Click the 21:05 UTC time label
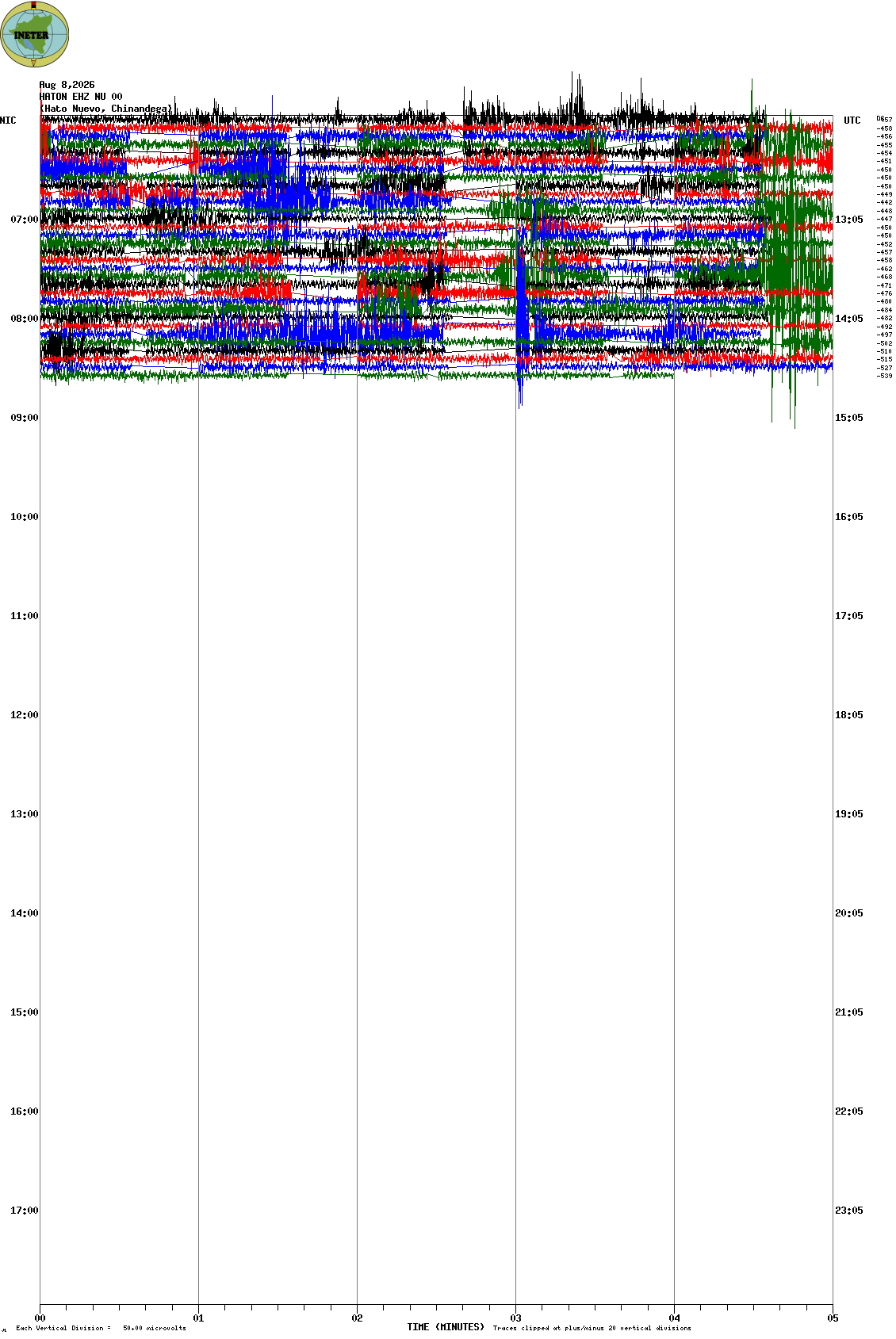Screen dimensions: 896x1339 tap(849, 1012)
